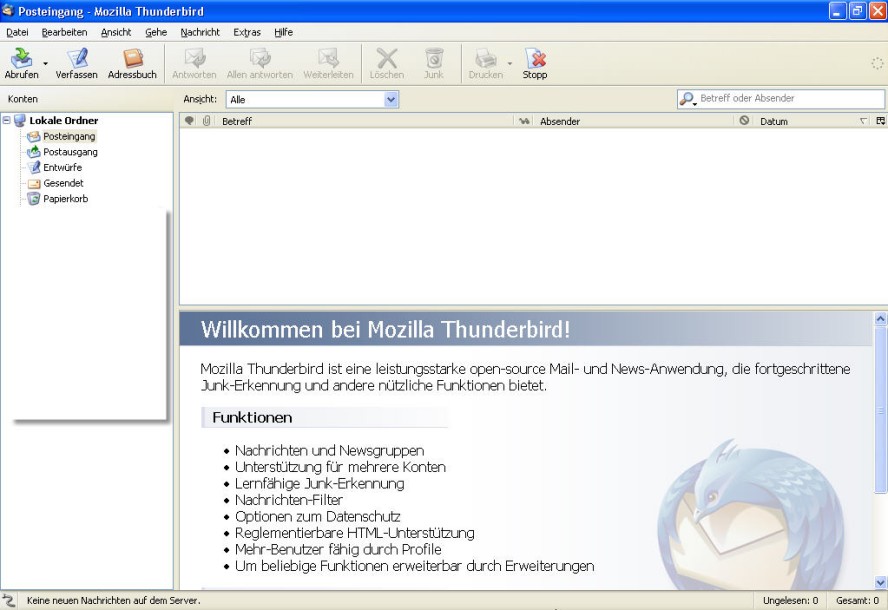The height and width of the screenshot is (610, 888).
Task: Compose a new message with Verfassen
Action: (x=76, y=63)
